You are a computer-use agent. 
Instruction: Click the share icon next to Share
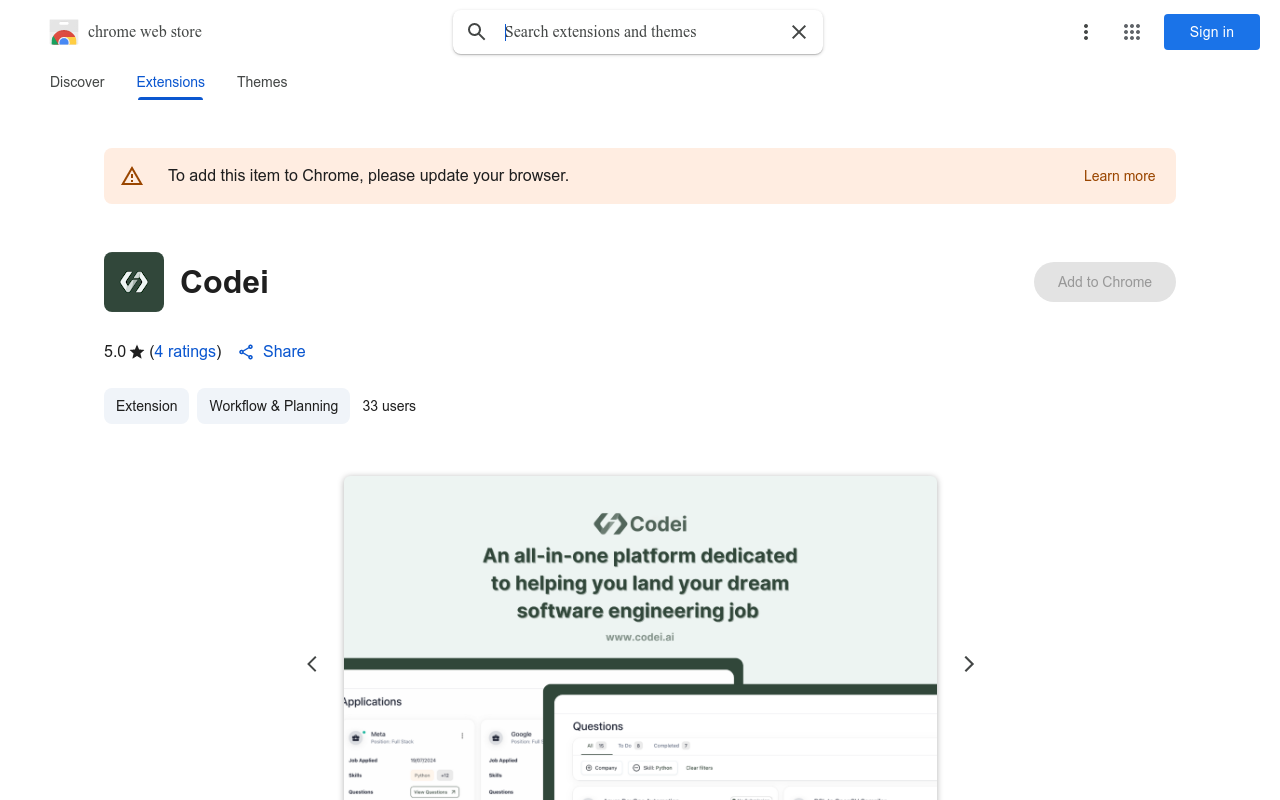pyautogui.click(x=246, y=352)
